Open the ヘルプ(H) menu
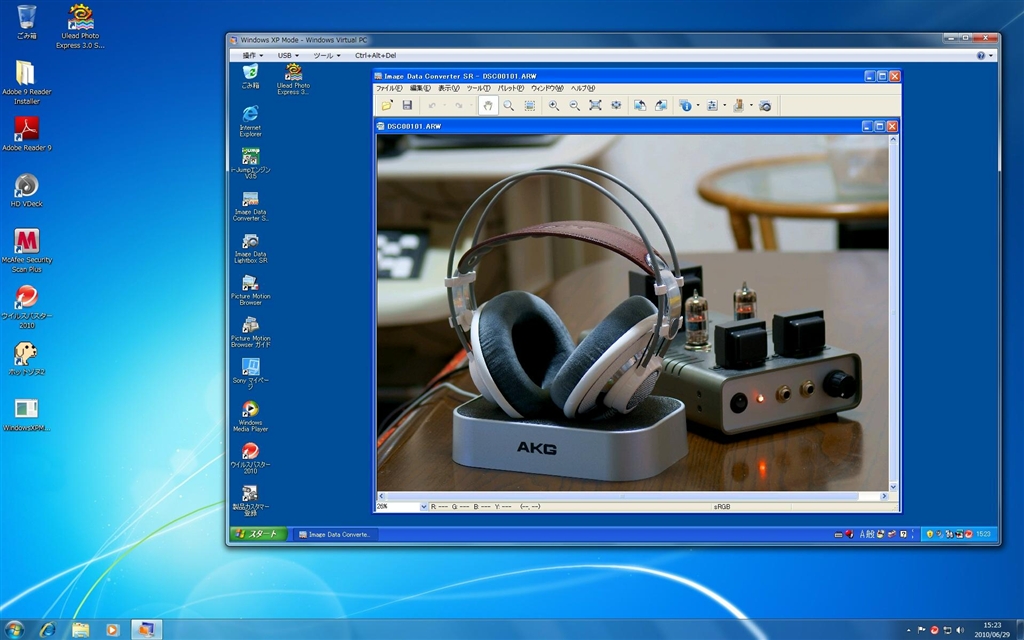Viewport: 1024px width, 640px height. pos(583,88)
